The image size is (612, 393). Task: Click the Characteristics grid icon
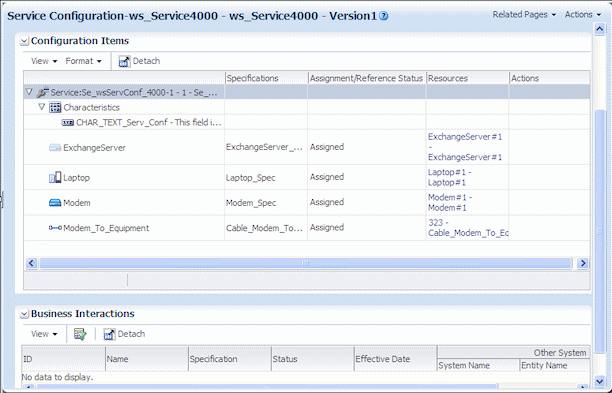tap(55, 107)
